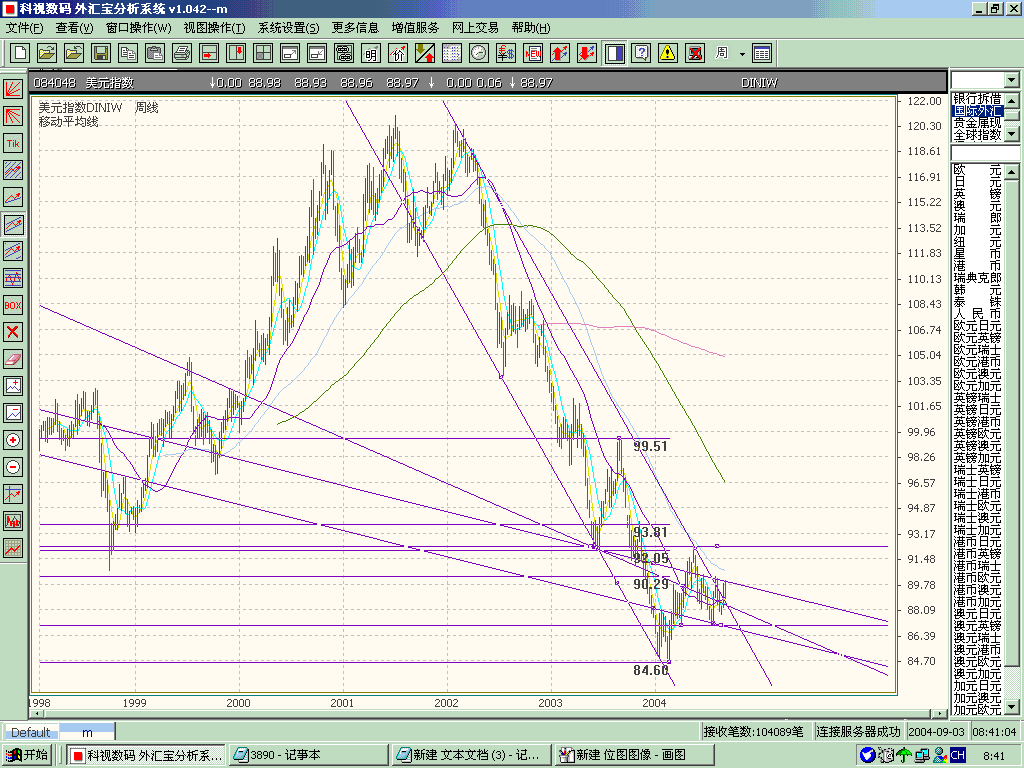
Task: Click the Print icon in toolbar
Action: click(x=182, y=53)
